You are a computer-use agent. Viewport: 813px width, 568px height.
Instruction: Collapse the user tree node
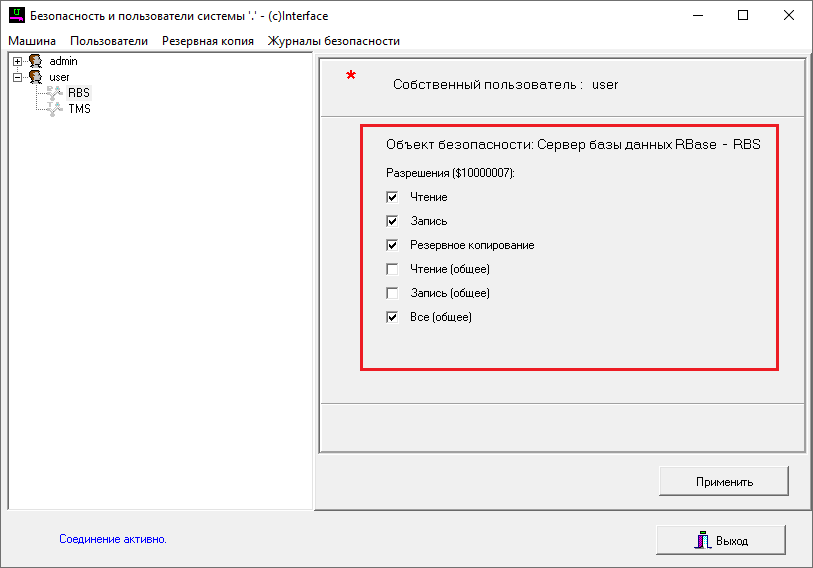(17, 77)
